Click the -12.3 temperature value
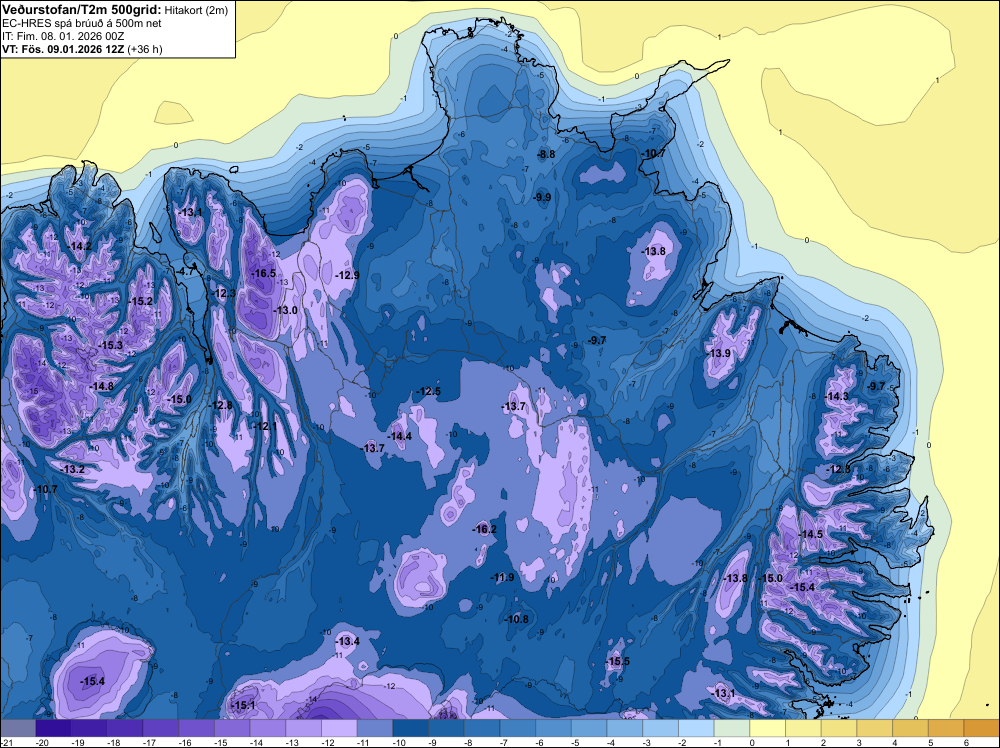The width and height of the screenshot is (1000, 748). (224, 293)
